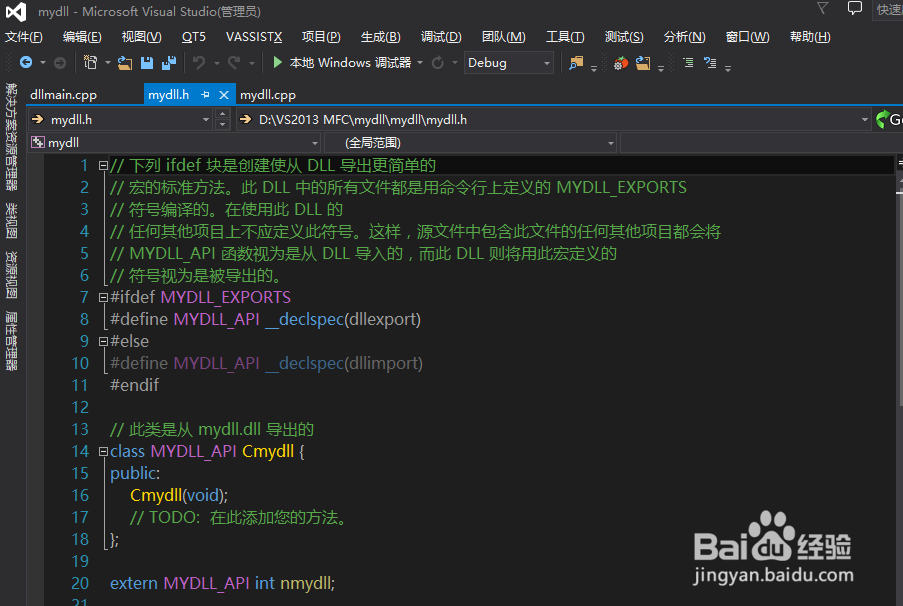Open the mydll project scope dropdown
This screenshot has height=606, width=903.
(315, 143)
